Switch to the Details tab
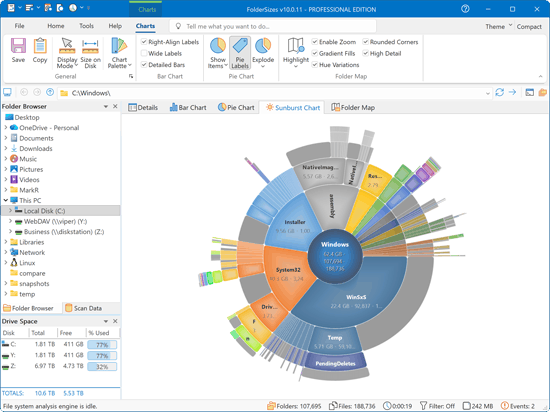This screenshot has width=550, height=412. (x=143, y=107)
